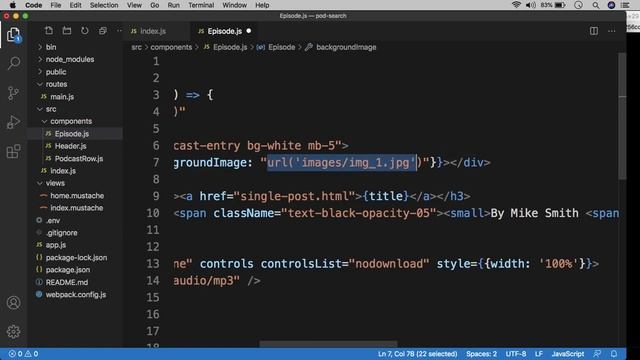This screenshot has height=360, width=640.
Task: Open home.mustache in views
Action: (76, 196)
